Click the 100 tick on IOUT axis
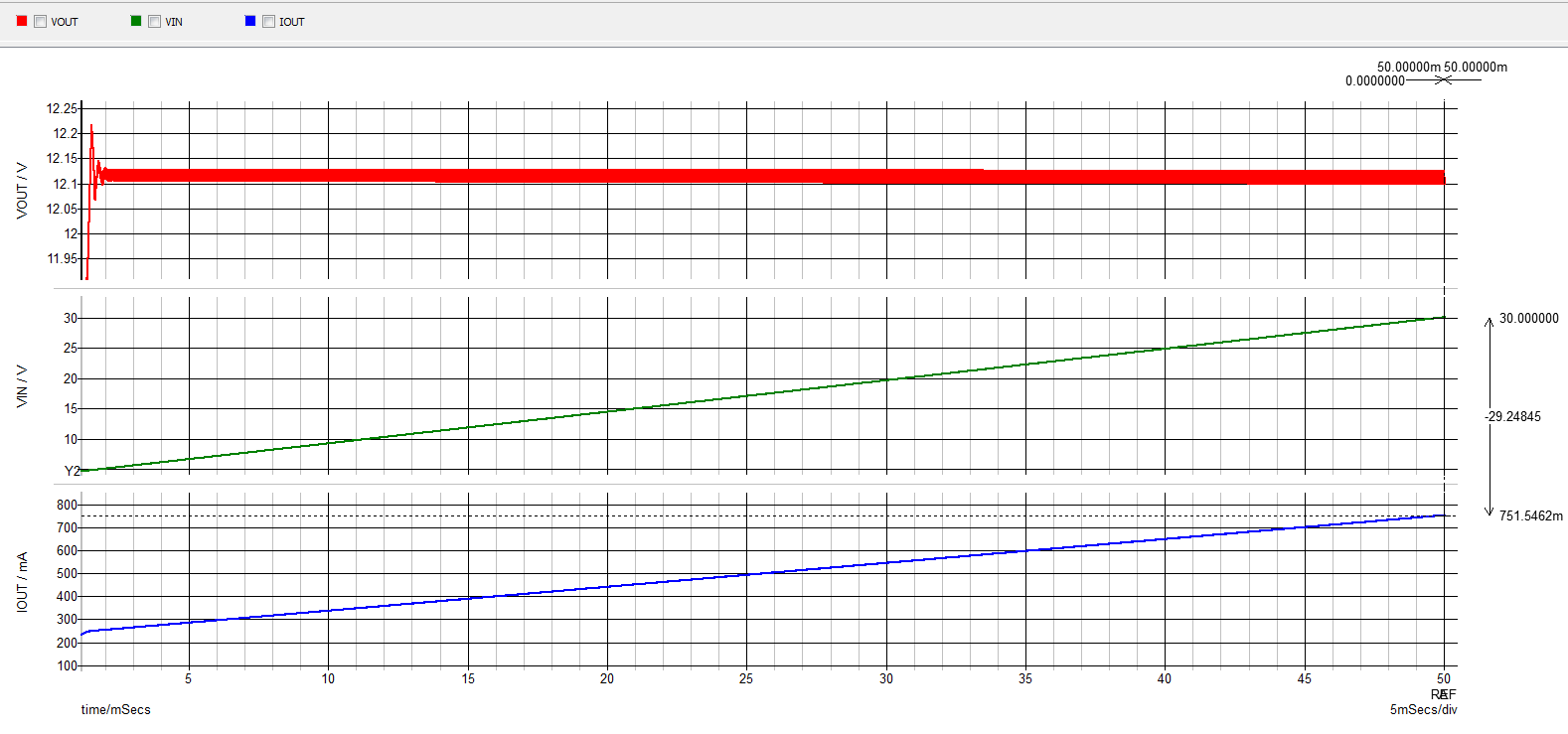 point(67,665)
